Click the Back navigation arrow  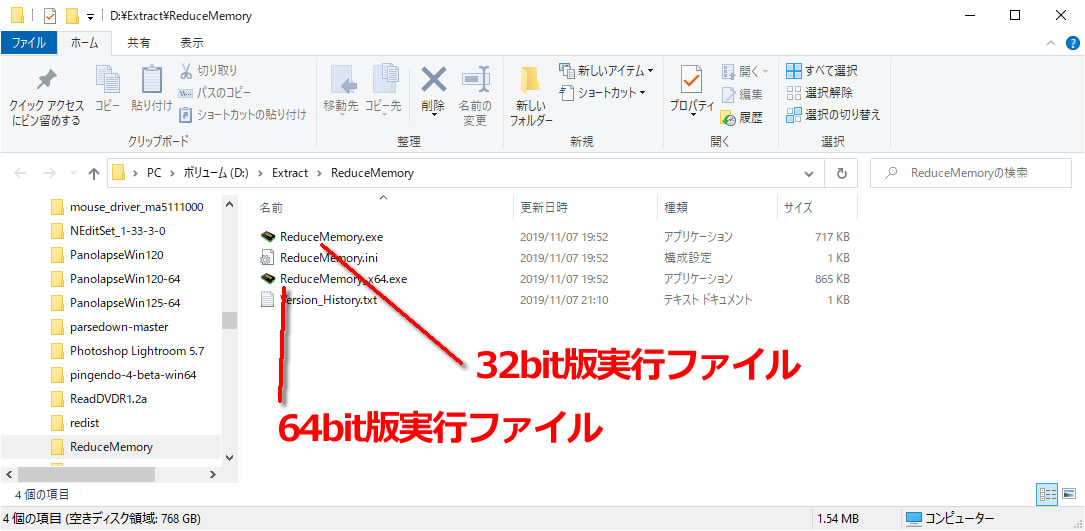pos(20,173)
